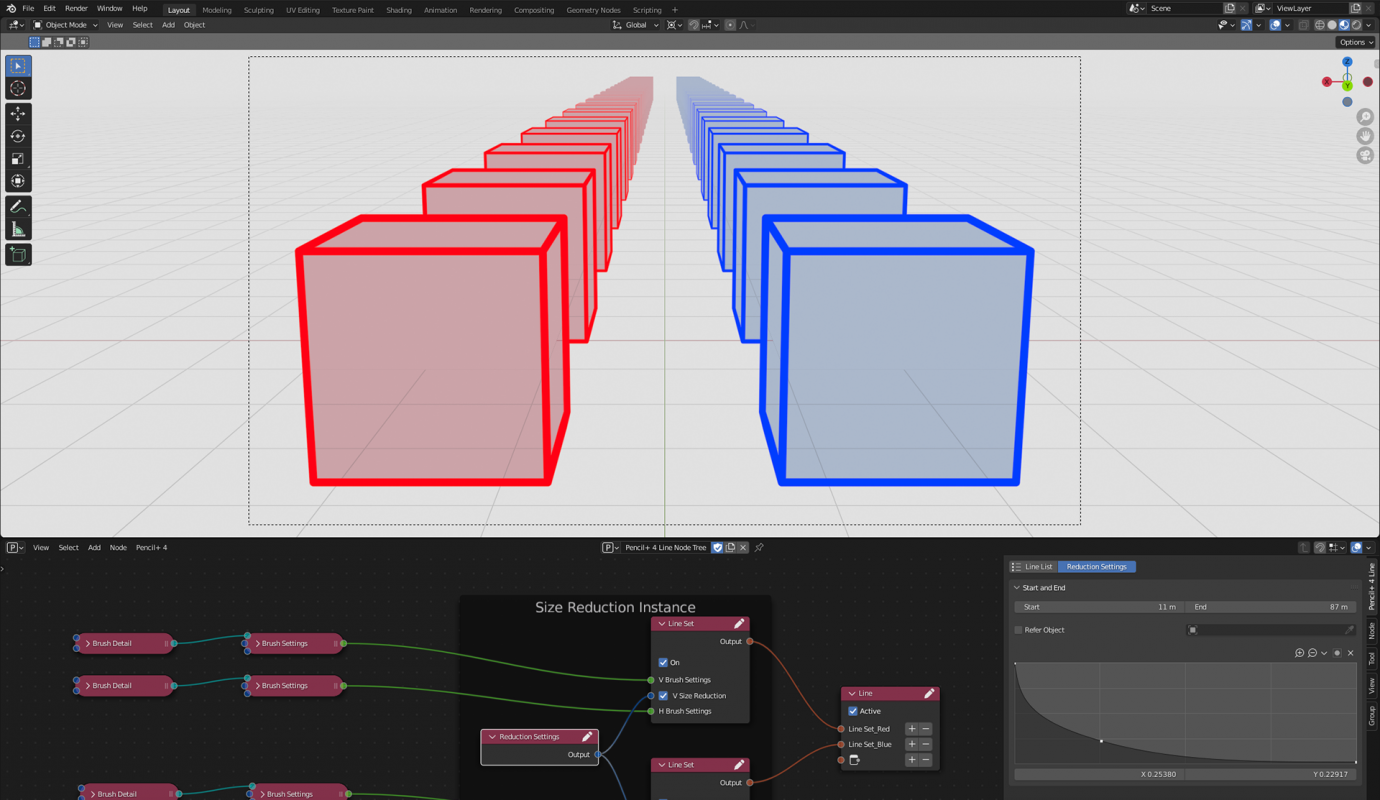Disable the Active checkbox on the Line node

pyautogui.click(x=853, y=710)
